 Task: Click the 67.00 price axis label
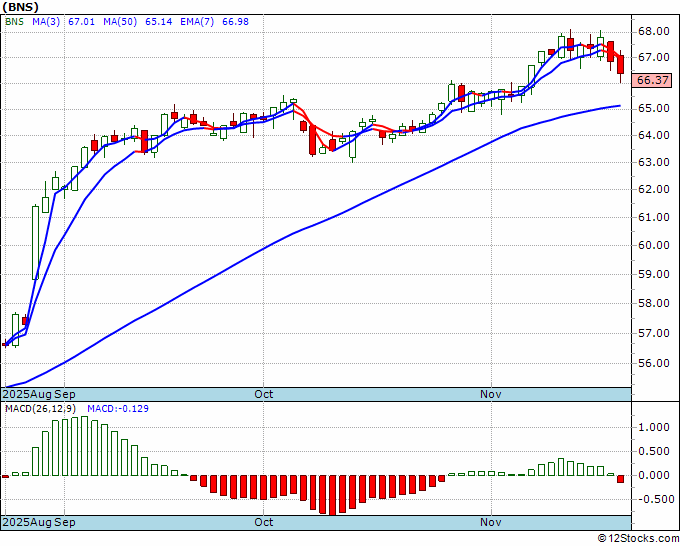pyautogui.click(x=653, y=57)
